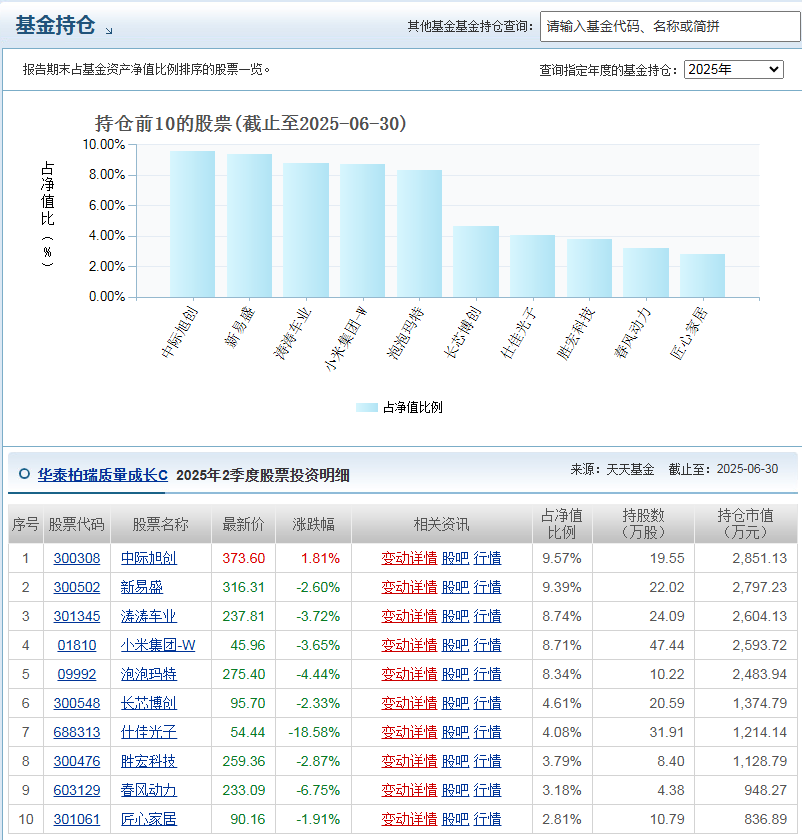The height and width of the screenshot is (840, 802).
Task: Open 股吧 for 胜宏科技 row
Action: pos(455,761)
